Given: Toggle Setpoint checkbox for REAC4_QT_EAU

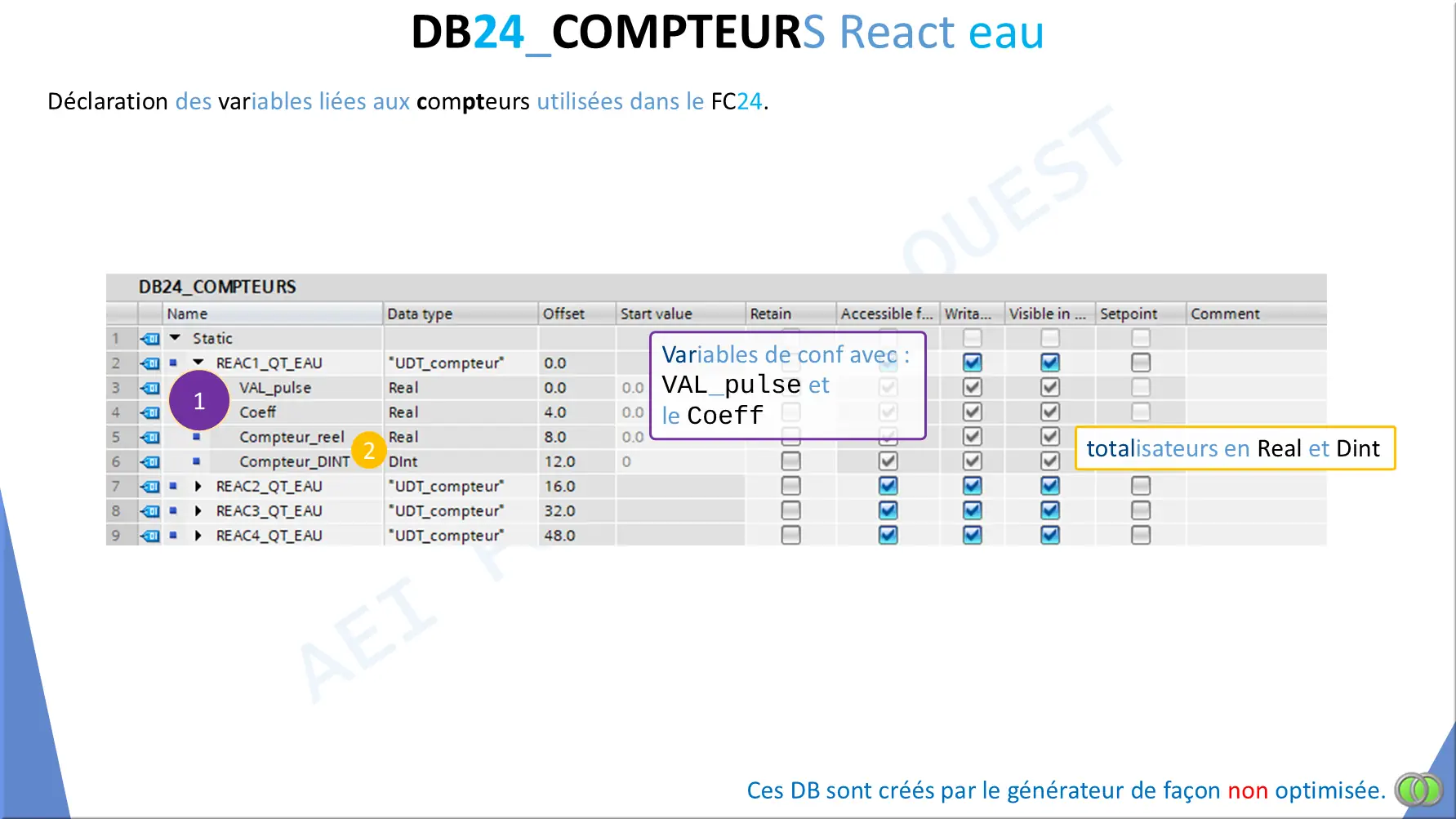Looking at the screenshot, I should coord(1141,535).
